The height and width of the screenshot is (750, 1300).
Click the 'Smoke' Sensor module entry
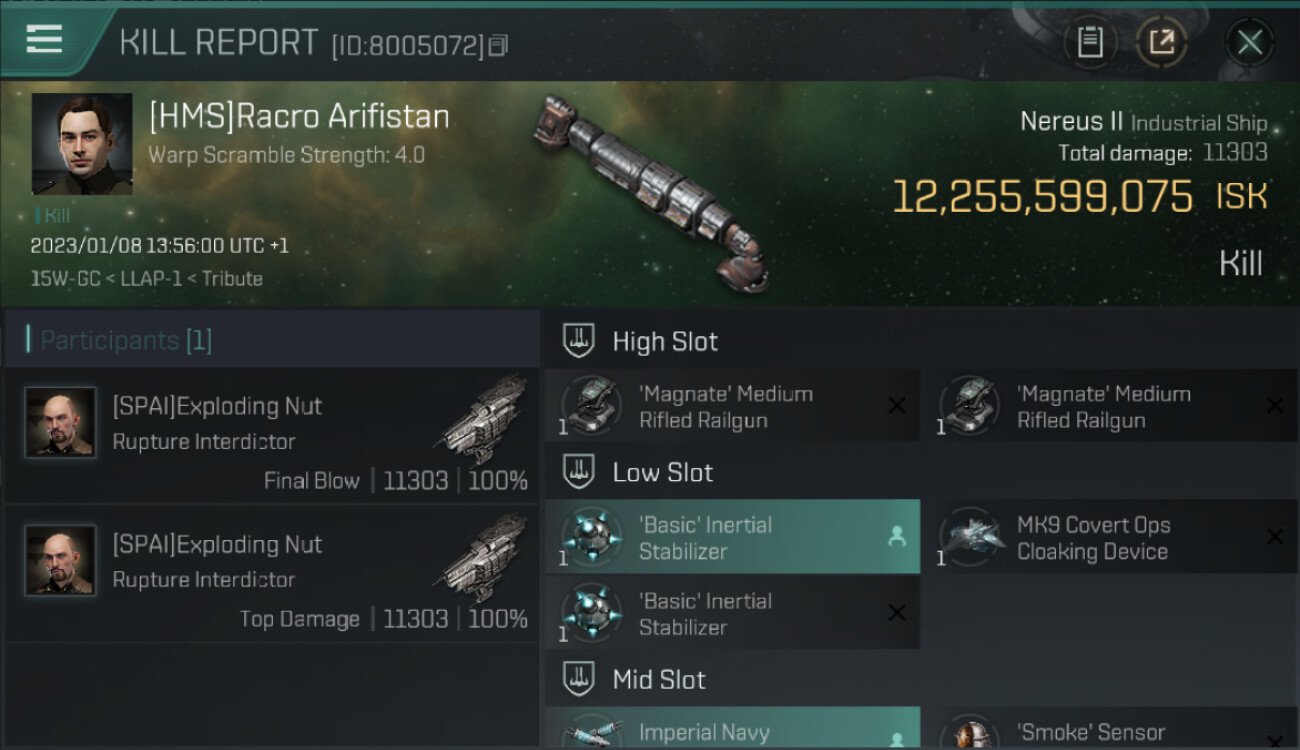point(1110,732)
